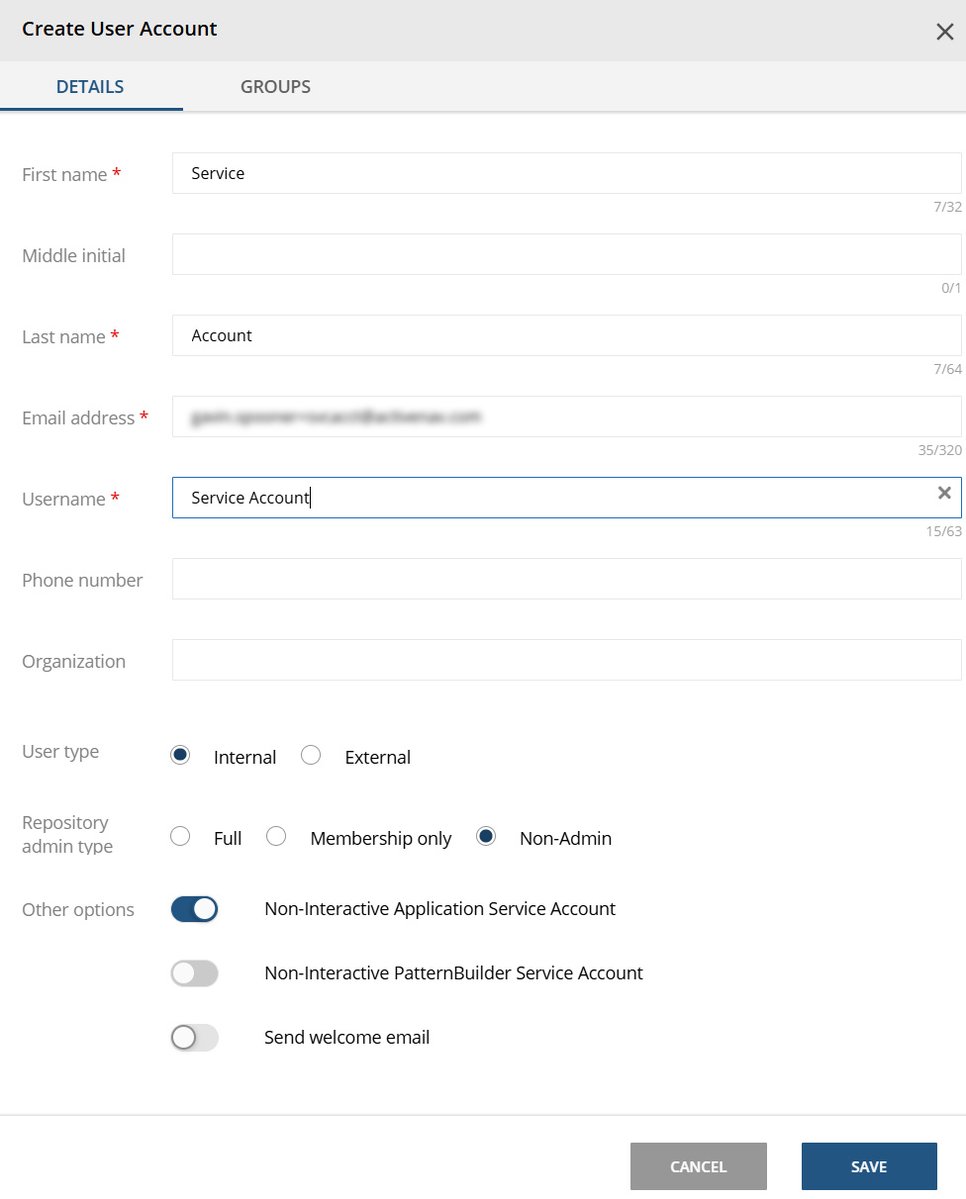Click the Organization field
This screenshot has width=966, height=1199.
click(x=566, y=659)
